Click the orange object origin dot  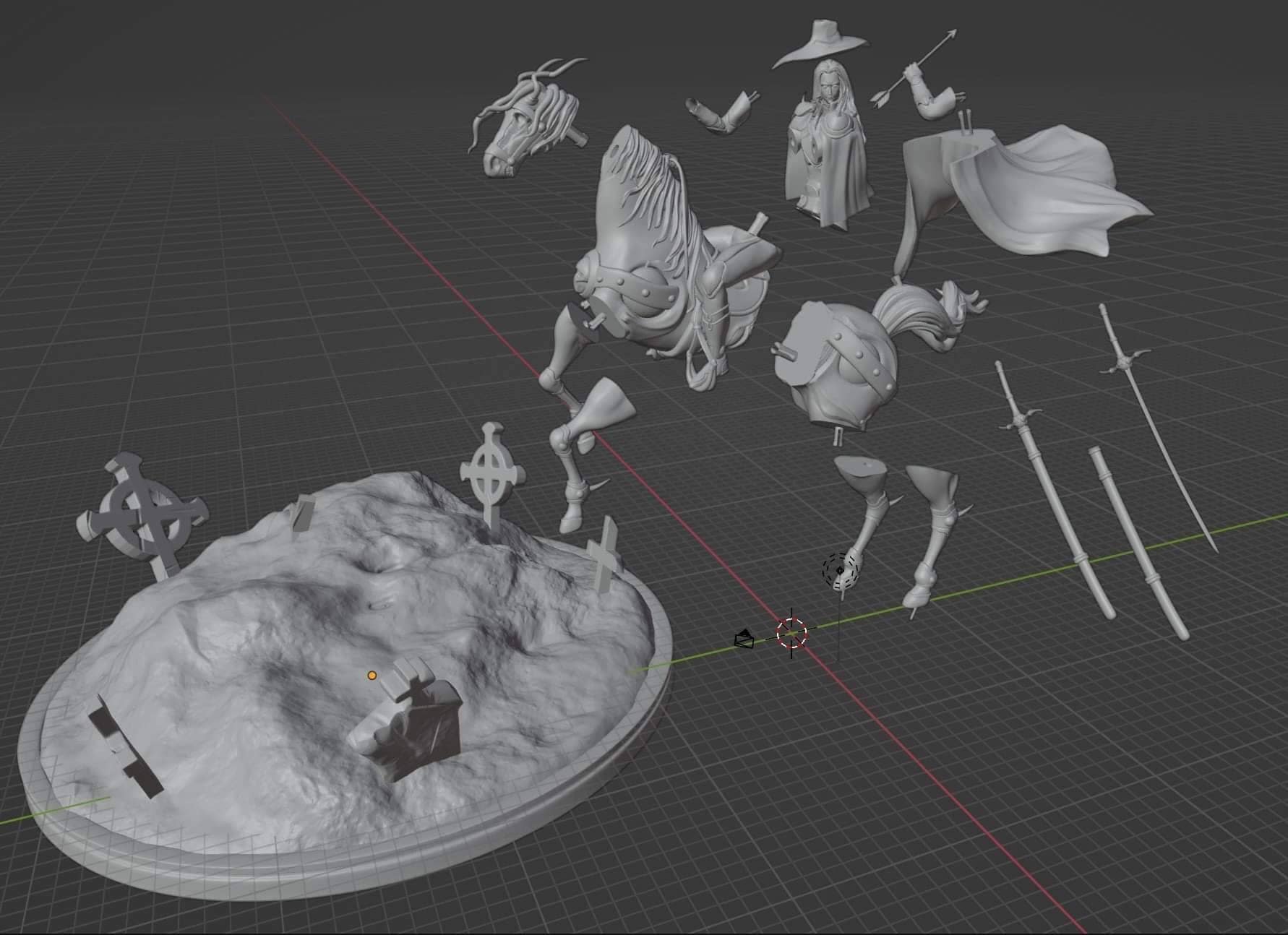(x=372, y=676)
